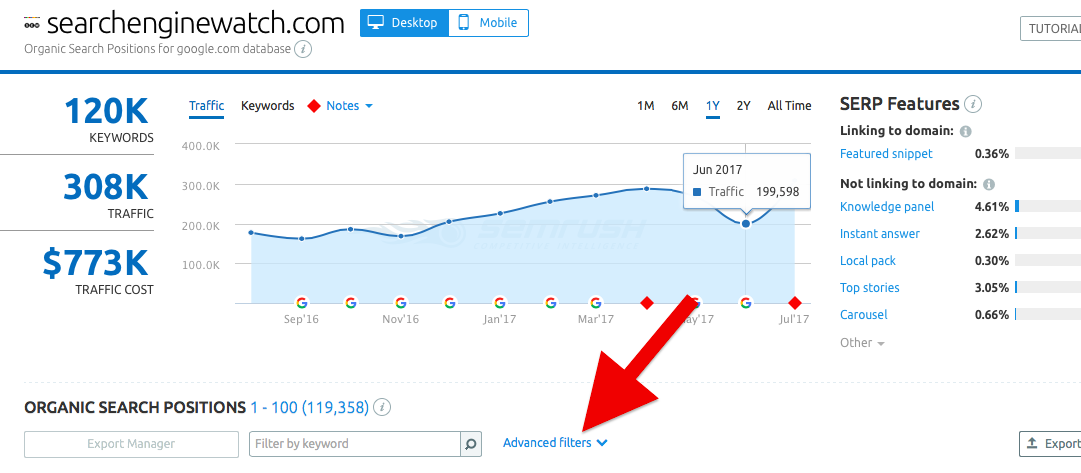Click Google update icon below Jun 2017 point
Viewport: 1081px width, 473px height.
[x=745, y=302]
